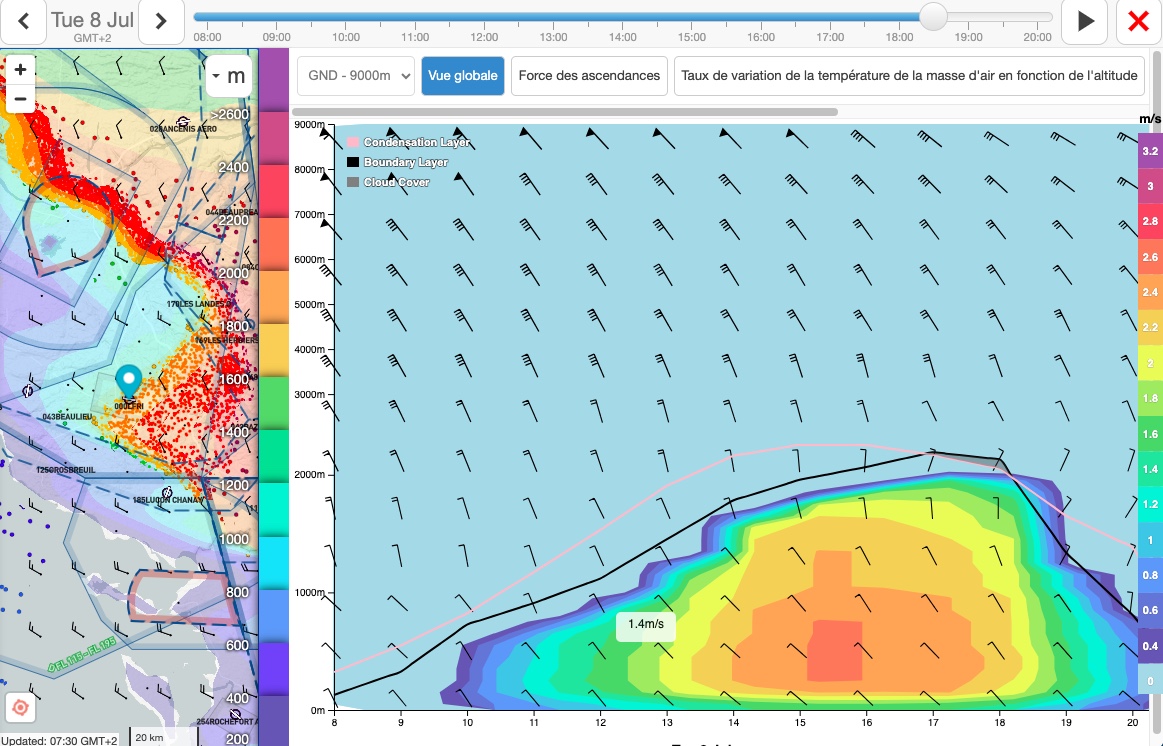
Task: Select the Vue globale tab
Action: click(462, 76)
